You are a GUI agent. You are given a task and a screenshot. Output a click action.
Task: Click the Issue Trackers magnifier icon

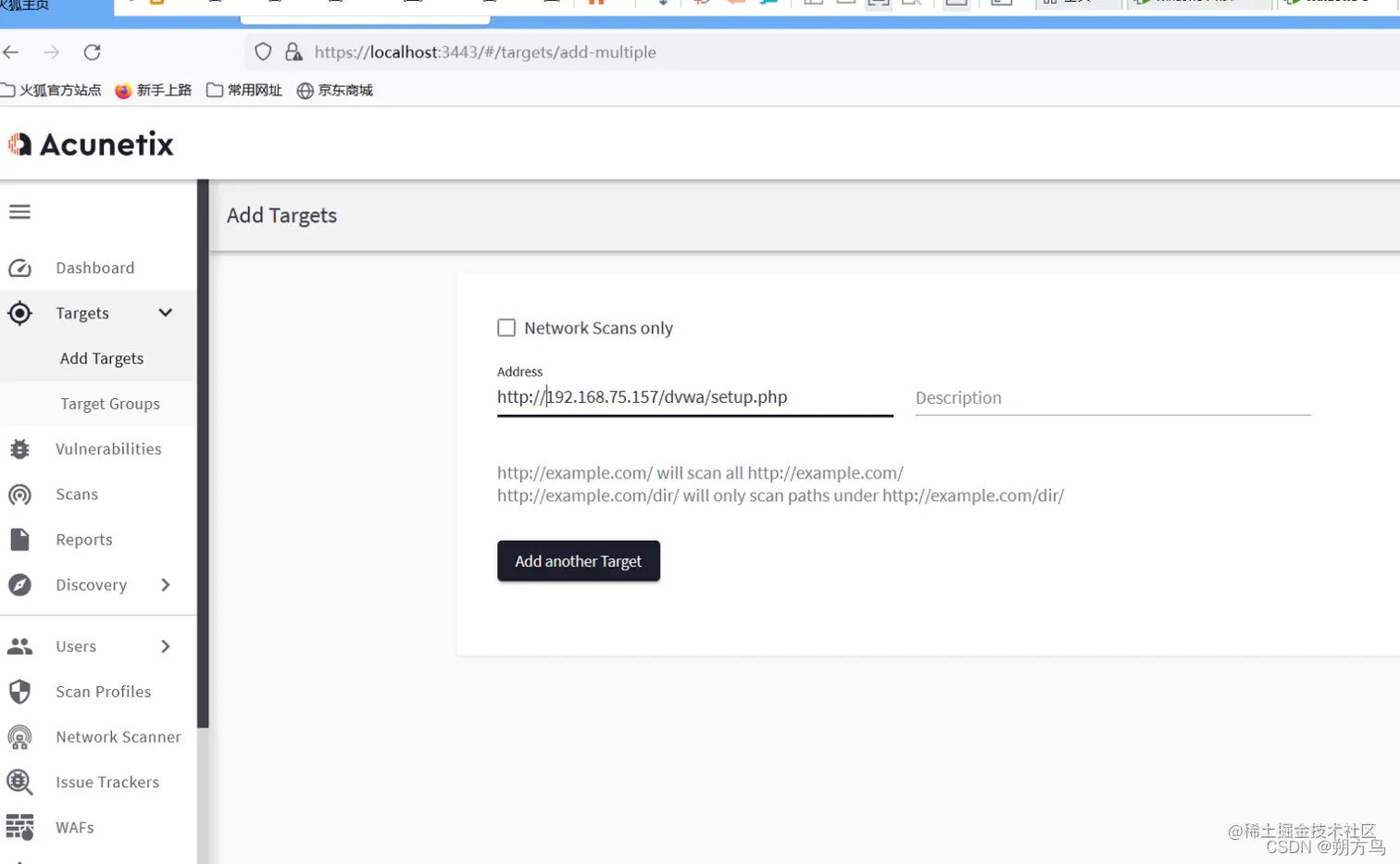coord(19,783)
